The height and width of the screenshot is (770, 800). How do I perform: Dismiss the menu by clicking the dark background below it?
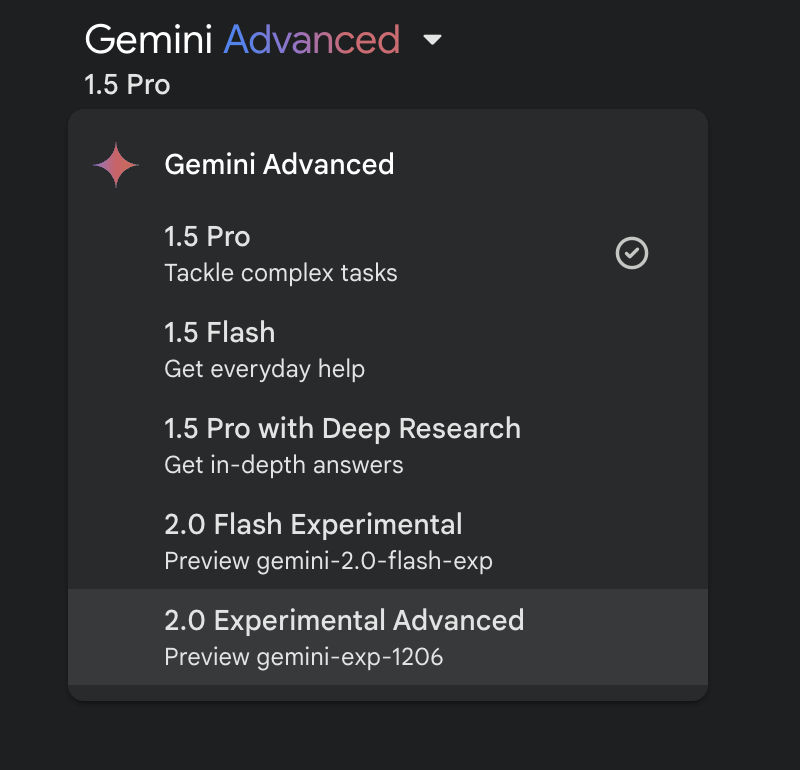(x=400, y=735)
